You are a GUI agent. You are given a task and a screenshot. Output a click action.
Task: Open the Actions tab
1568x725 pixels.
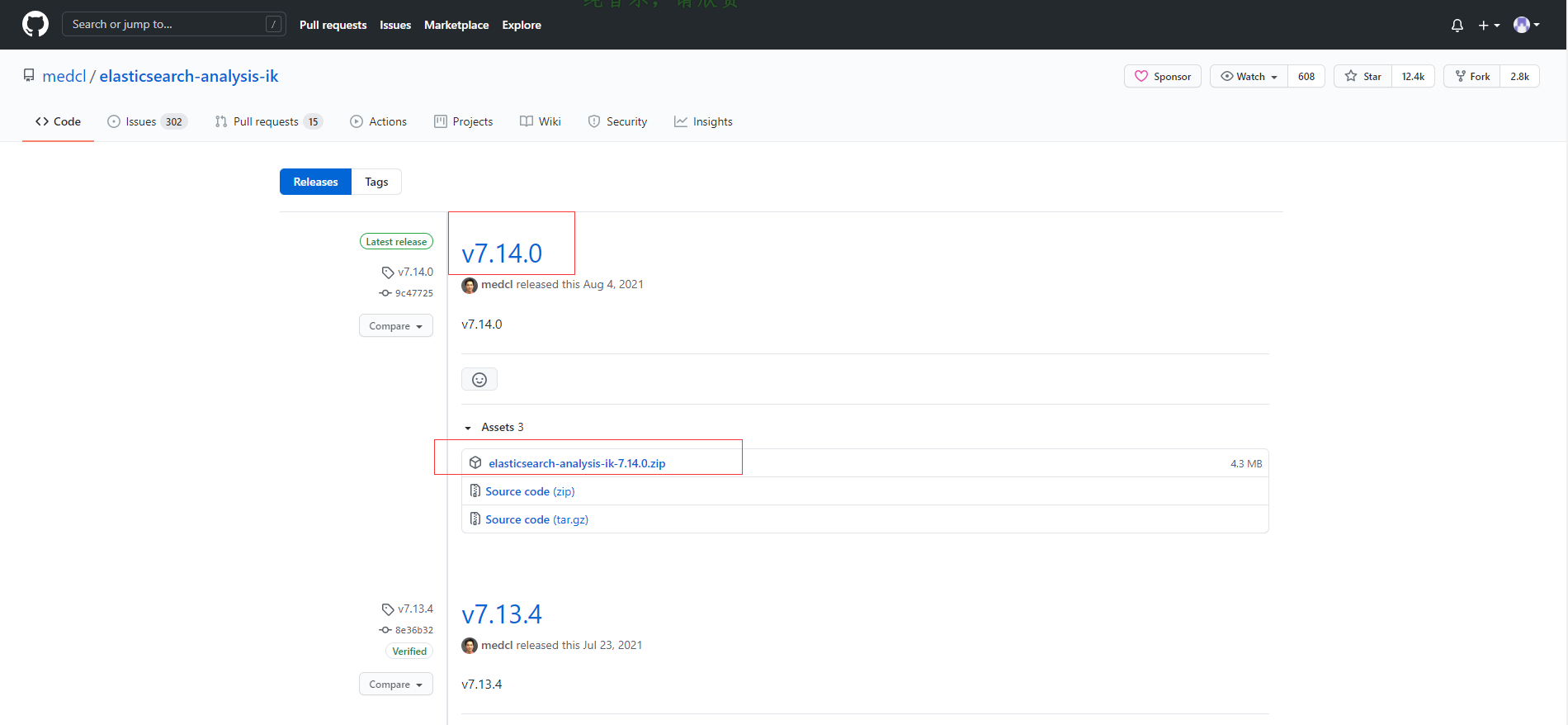[x=379, y=121]
